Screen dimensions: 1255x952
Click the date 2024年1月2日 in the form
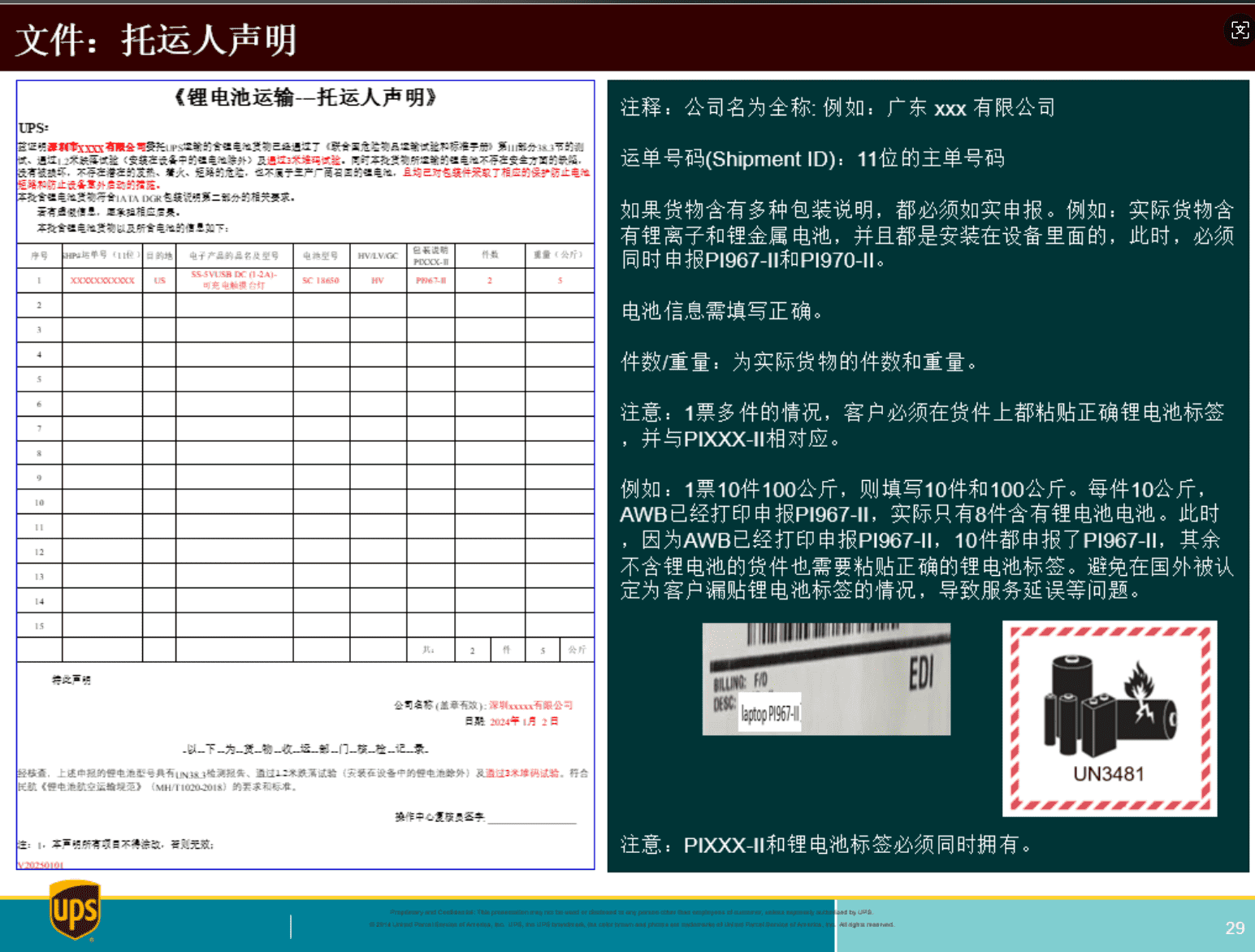(524, 721)
